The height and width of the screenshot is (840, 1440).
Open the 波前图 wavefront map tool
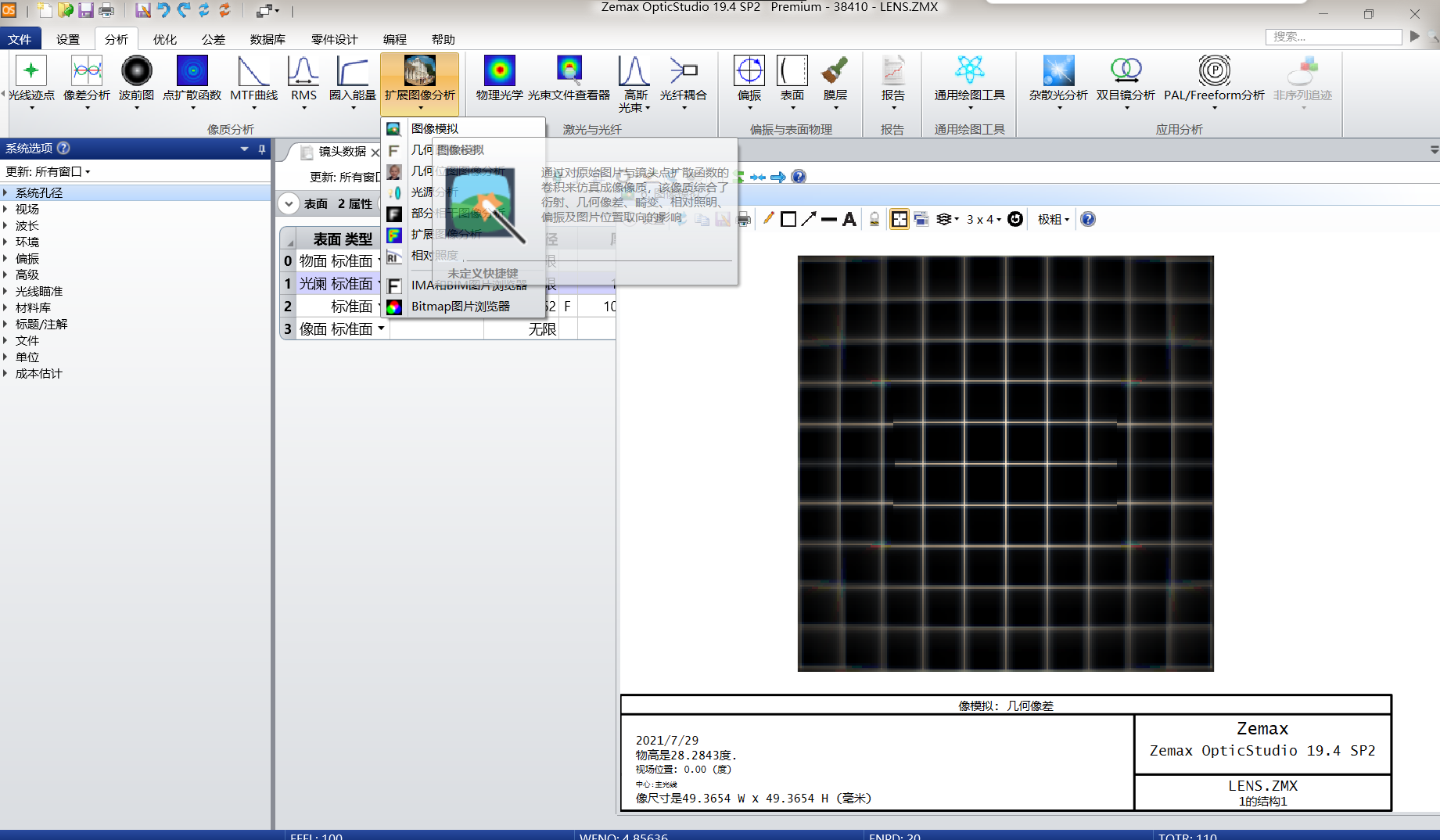[x=136, y=81]
